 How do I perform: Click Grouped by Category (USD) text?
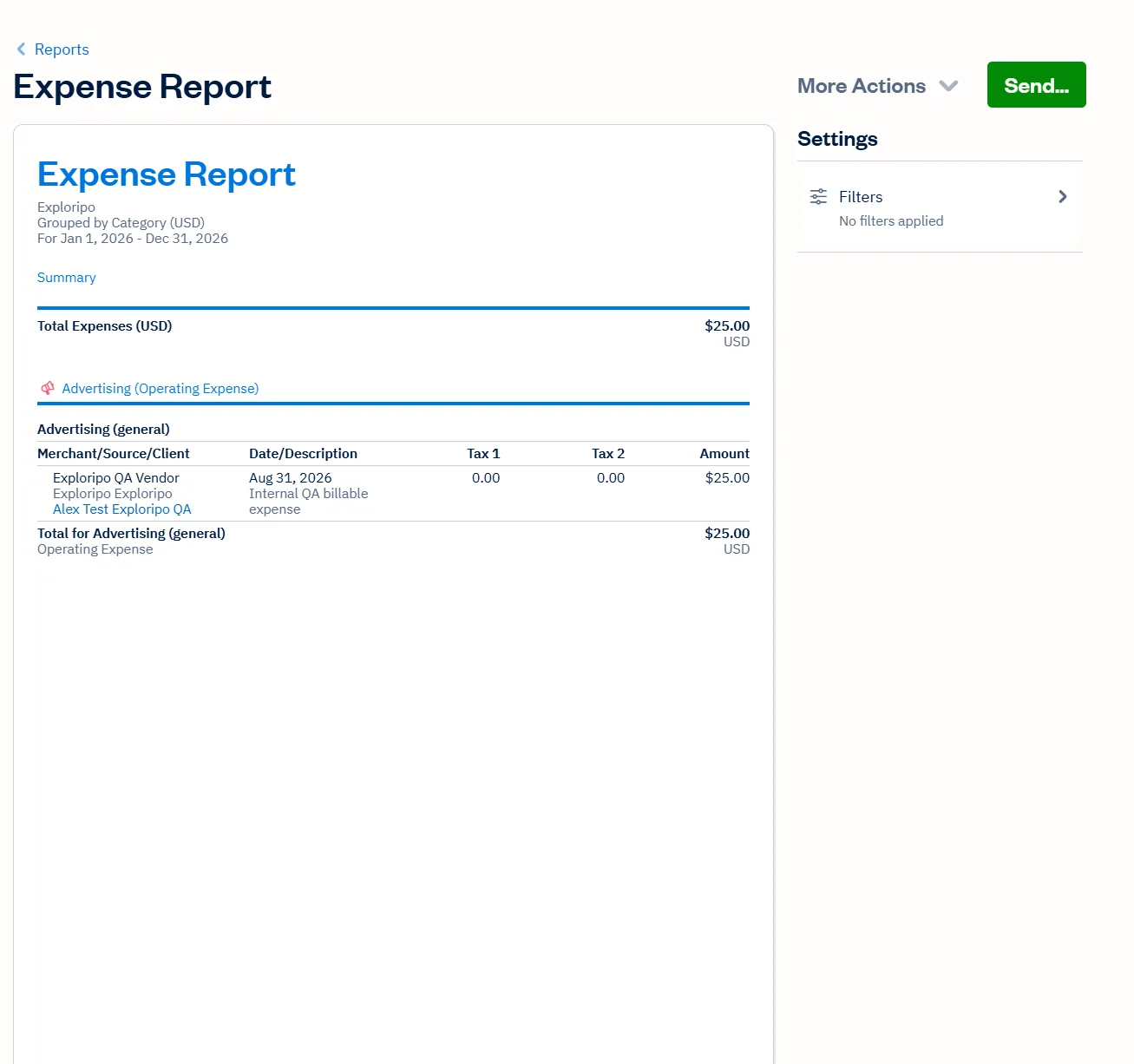click(x=121, y=223)
